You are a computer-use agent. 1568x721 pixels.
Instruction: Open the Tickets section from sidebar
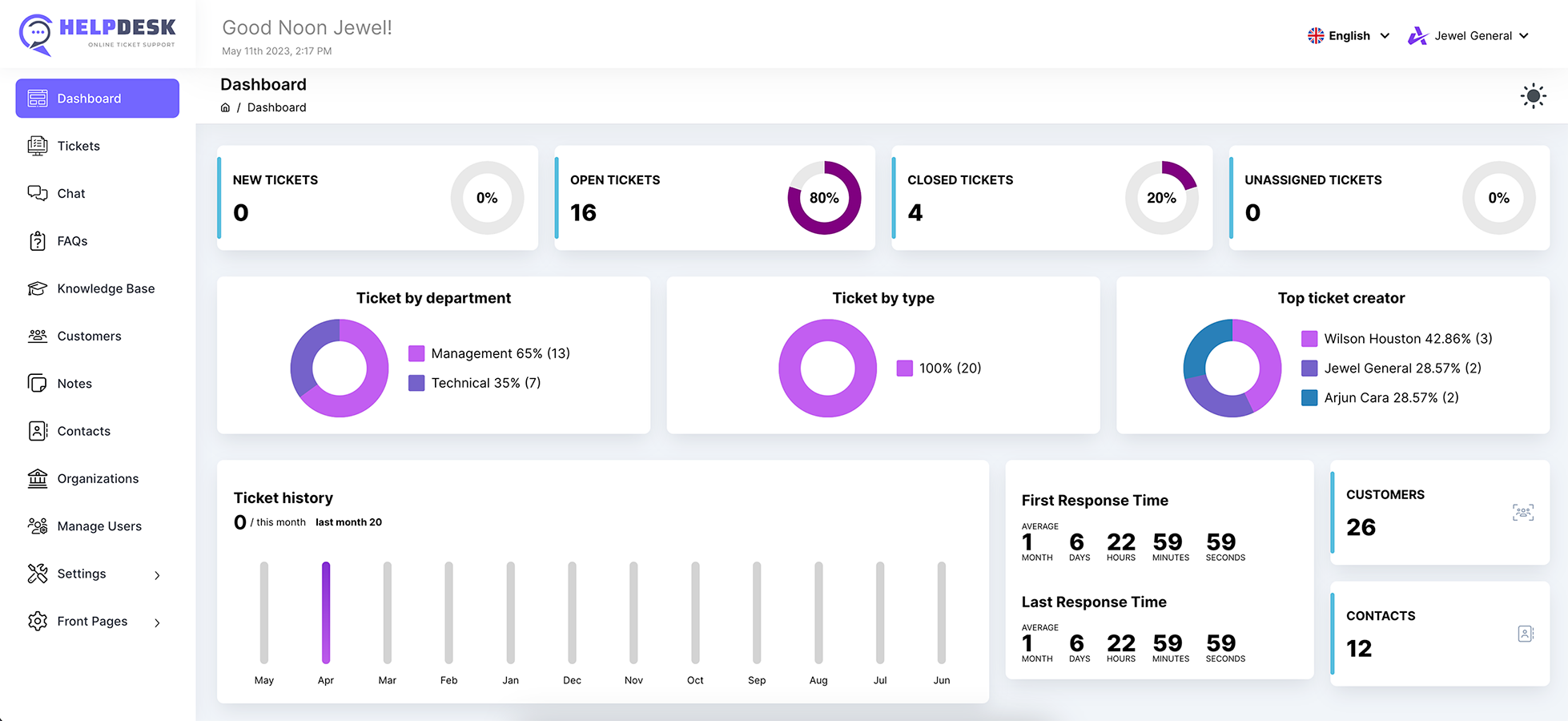pyautogui.click(x=78, y=146)
